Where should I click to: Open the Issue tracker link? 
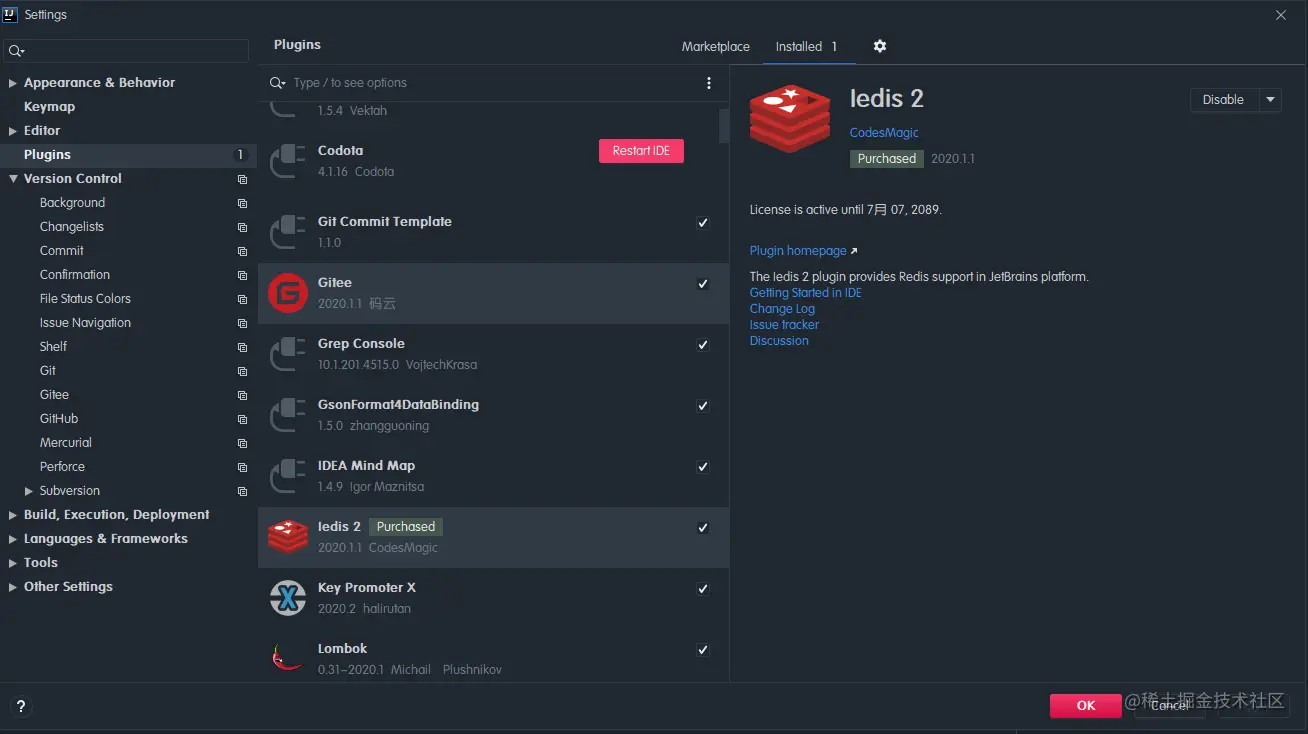tap(784, 325)
